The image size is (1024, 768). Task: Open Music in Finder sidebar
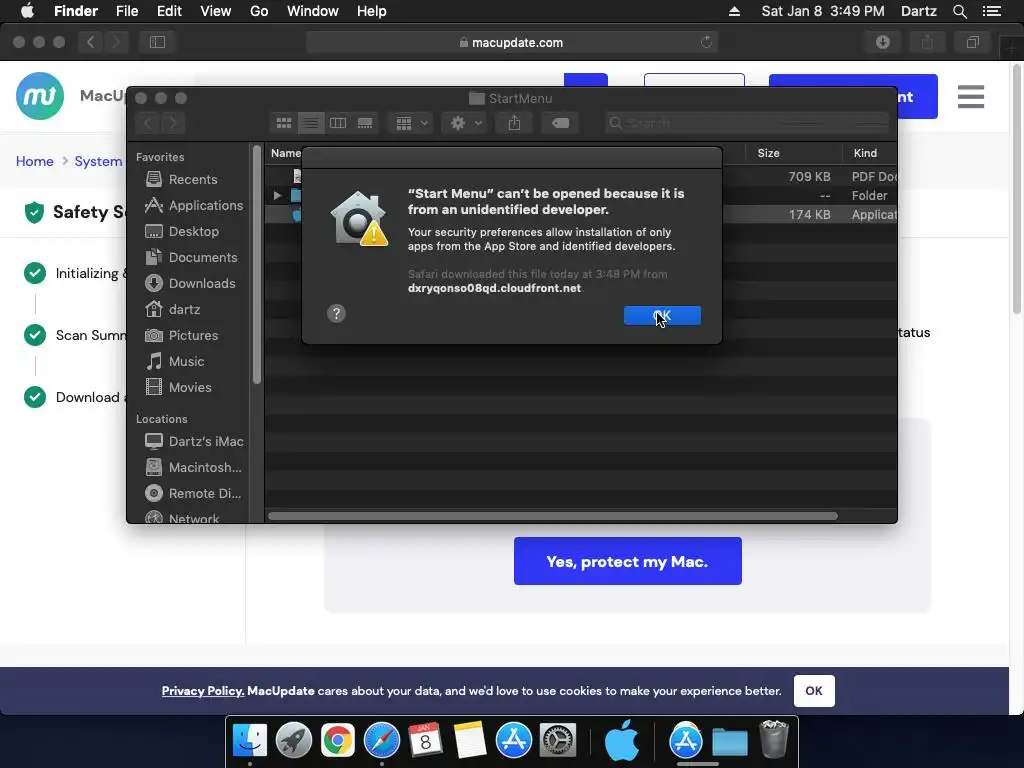174,361
